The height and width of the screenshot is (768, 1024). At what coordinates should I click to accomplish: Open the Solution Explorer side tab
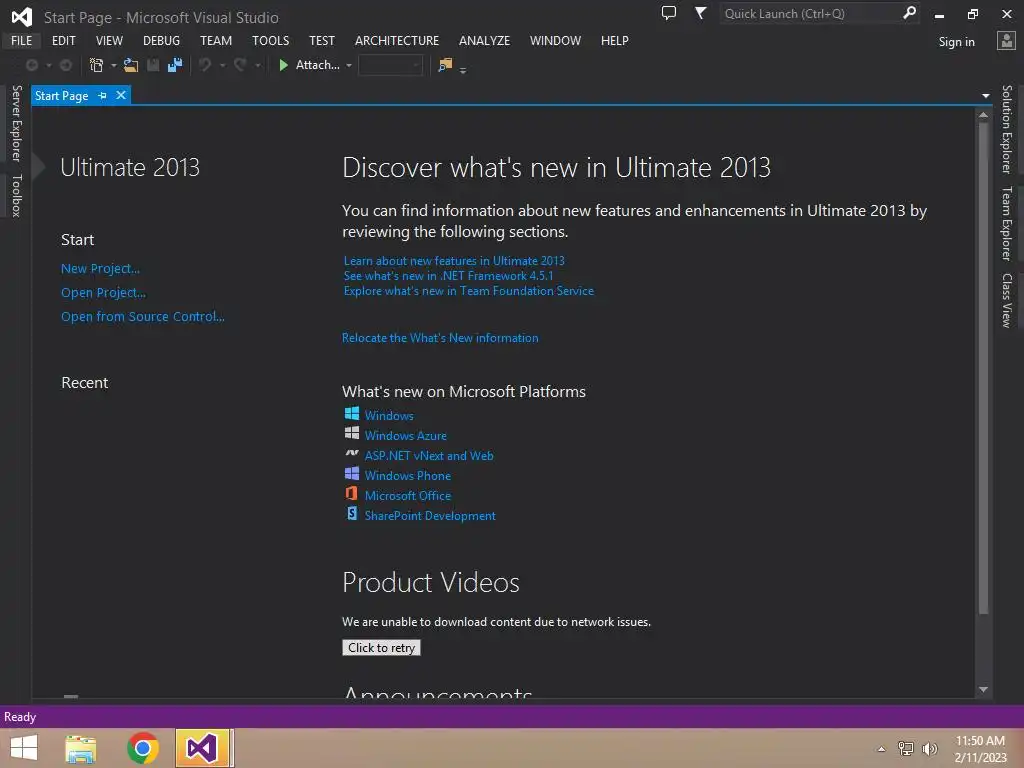tap(1007, 129)
